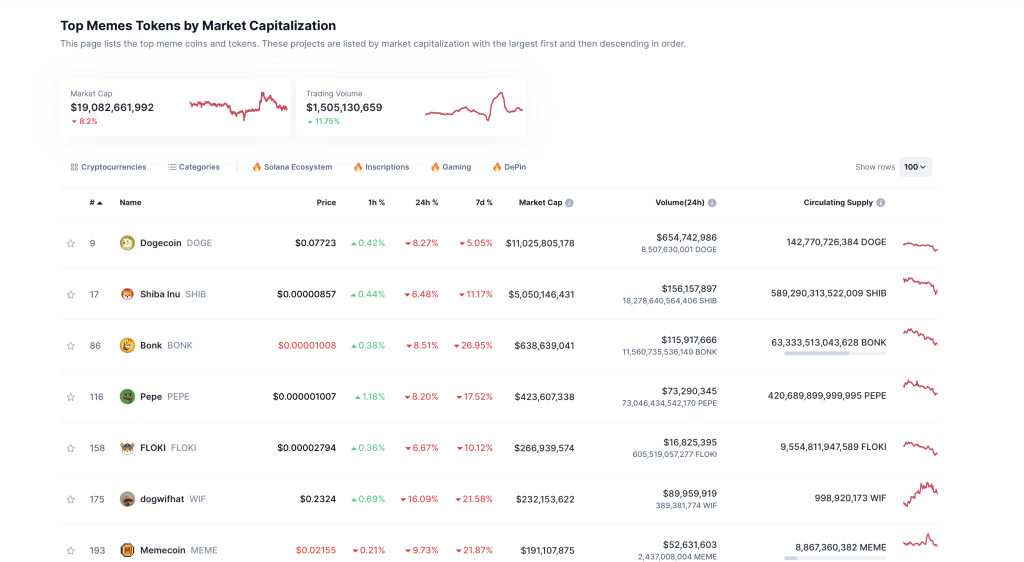Click the Dogecoin coin logo
This screenshot has width=1024, height=562.
[x=127, y=243]
